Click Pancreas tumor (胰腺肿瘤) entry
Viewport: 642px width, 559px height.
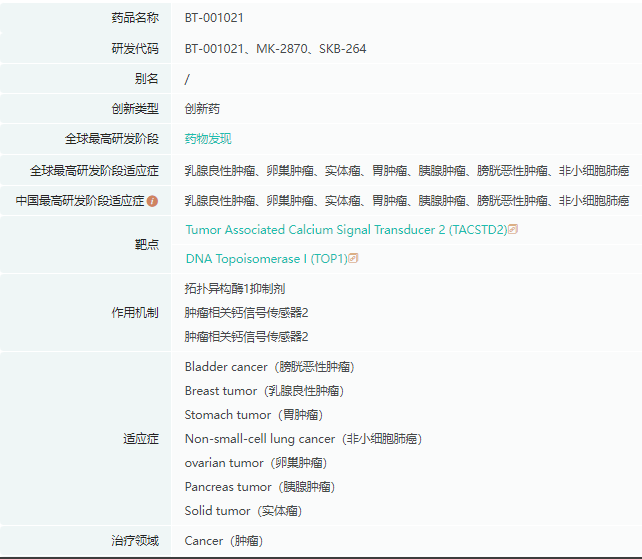260,487
